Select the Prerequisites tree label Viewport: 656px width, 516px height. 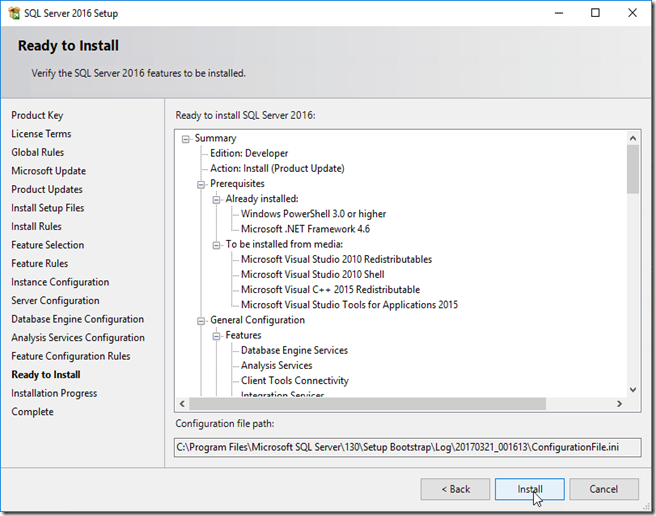pos(237,183)
